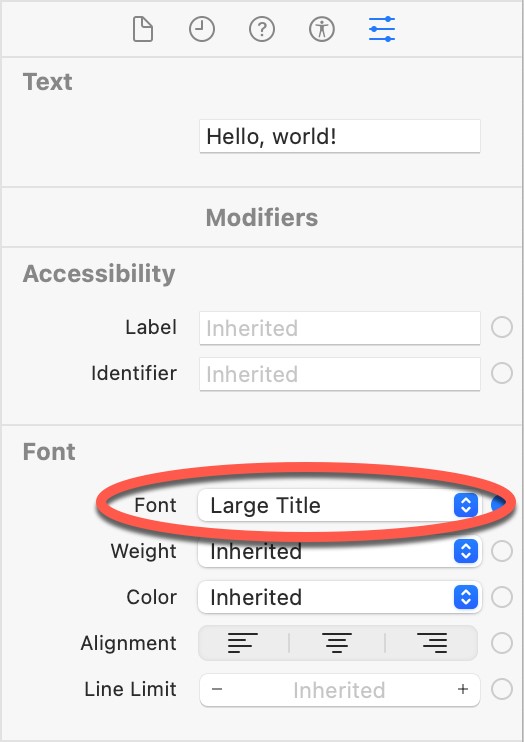This screenshot has height=742, width=524.
Task: Click the Accessibility Identifier input field
Action: click(x=339, y=374)
